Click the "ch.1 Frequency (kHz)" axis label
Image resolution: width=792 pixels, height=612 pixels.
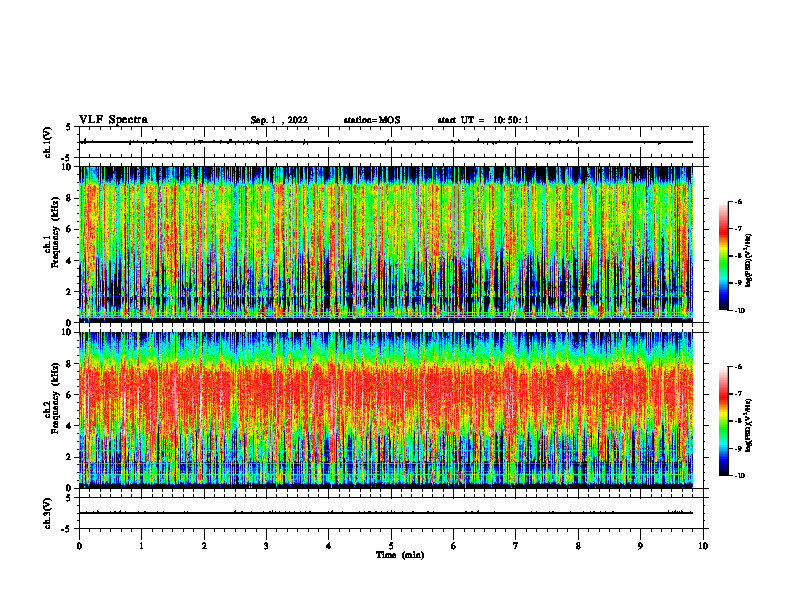click(52, 233)
